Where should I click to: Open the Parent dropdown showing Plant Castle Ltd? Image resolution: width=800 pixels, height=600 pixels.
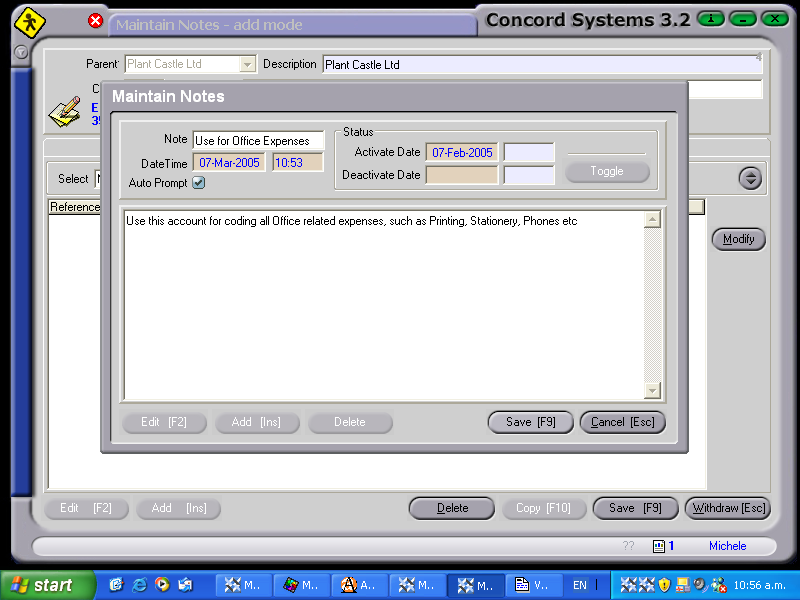(249, 63)
